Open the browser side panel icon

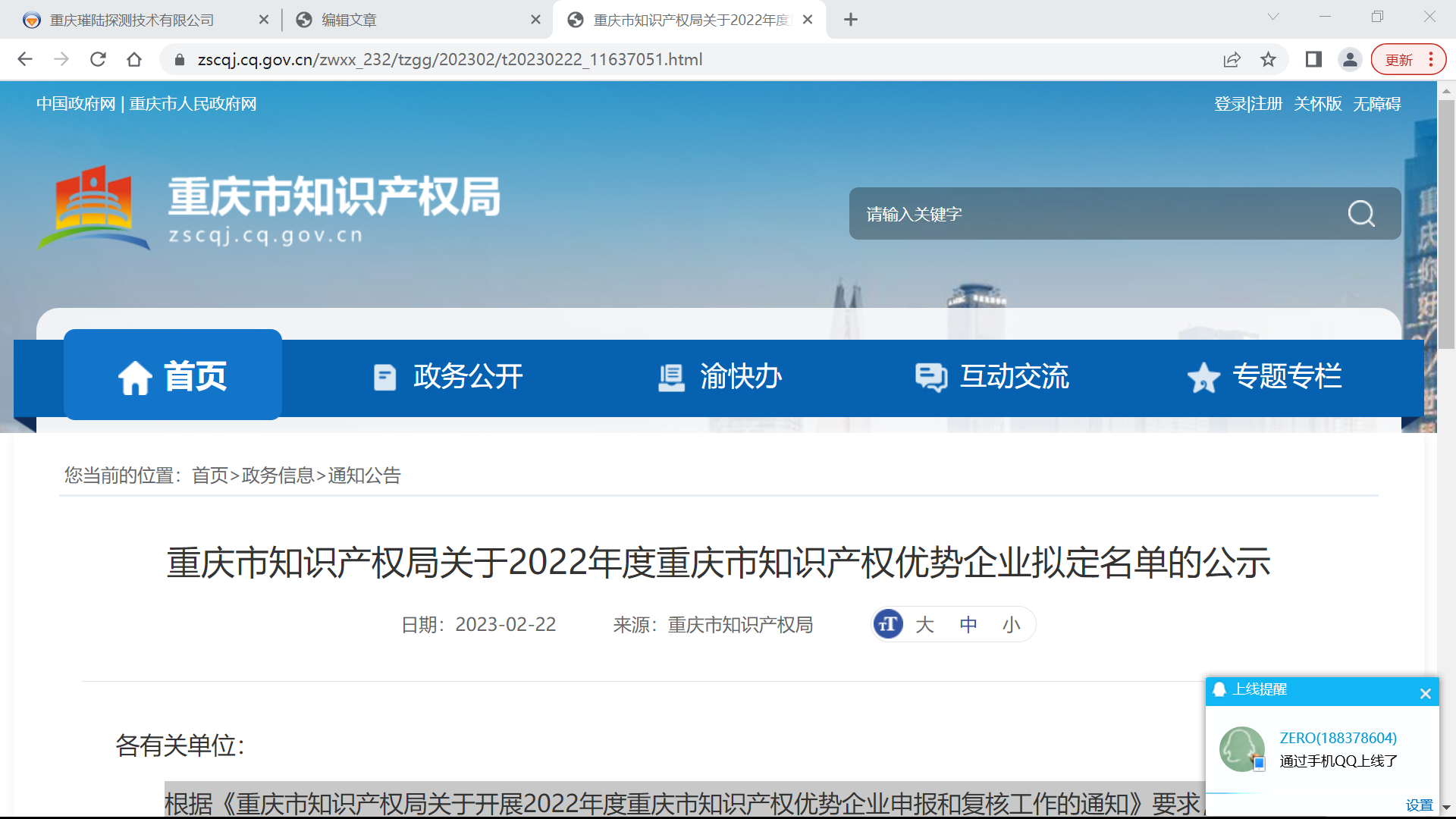[x=1313, y=59]
